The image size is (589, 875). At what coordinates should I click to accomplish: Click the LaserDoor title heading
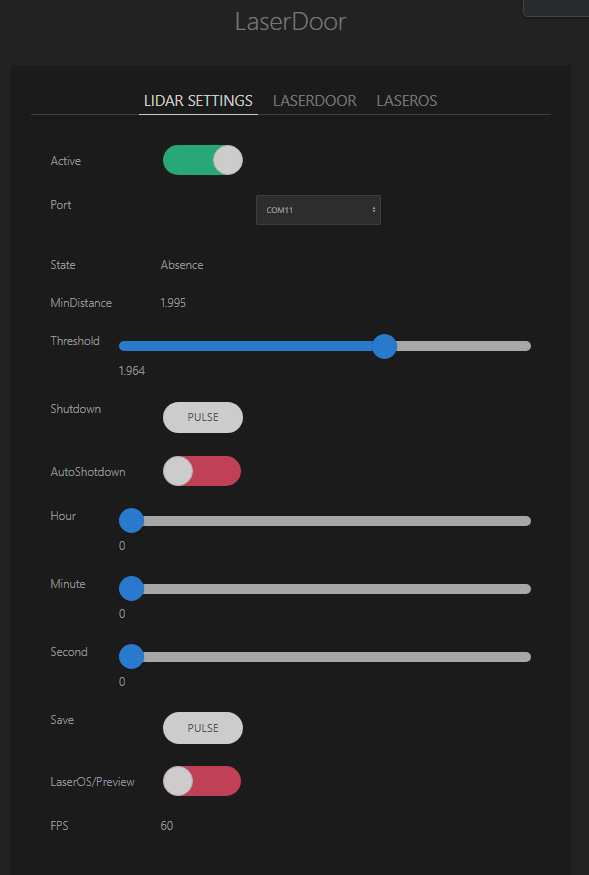point(291,22)
